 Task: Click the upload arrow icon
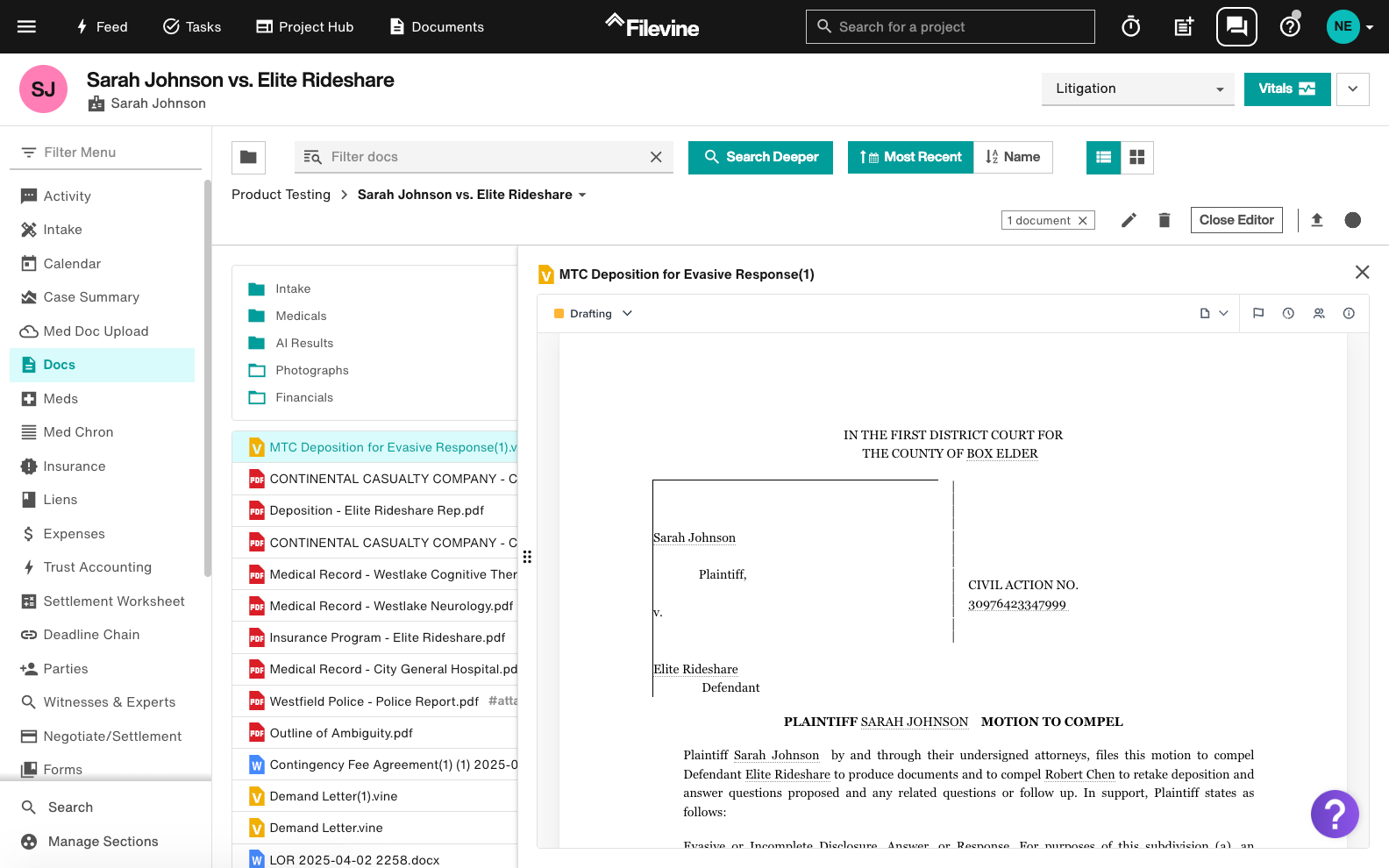coord(1316,220)
